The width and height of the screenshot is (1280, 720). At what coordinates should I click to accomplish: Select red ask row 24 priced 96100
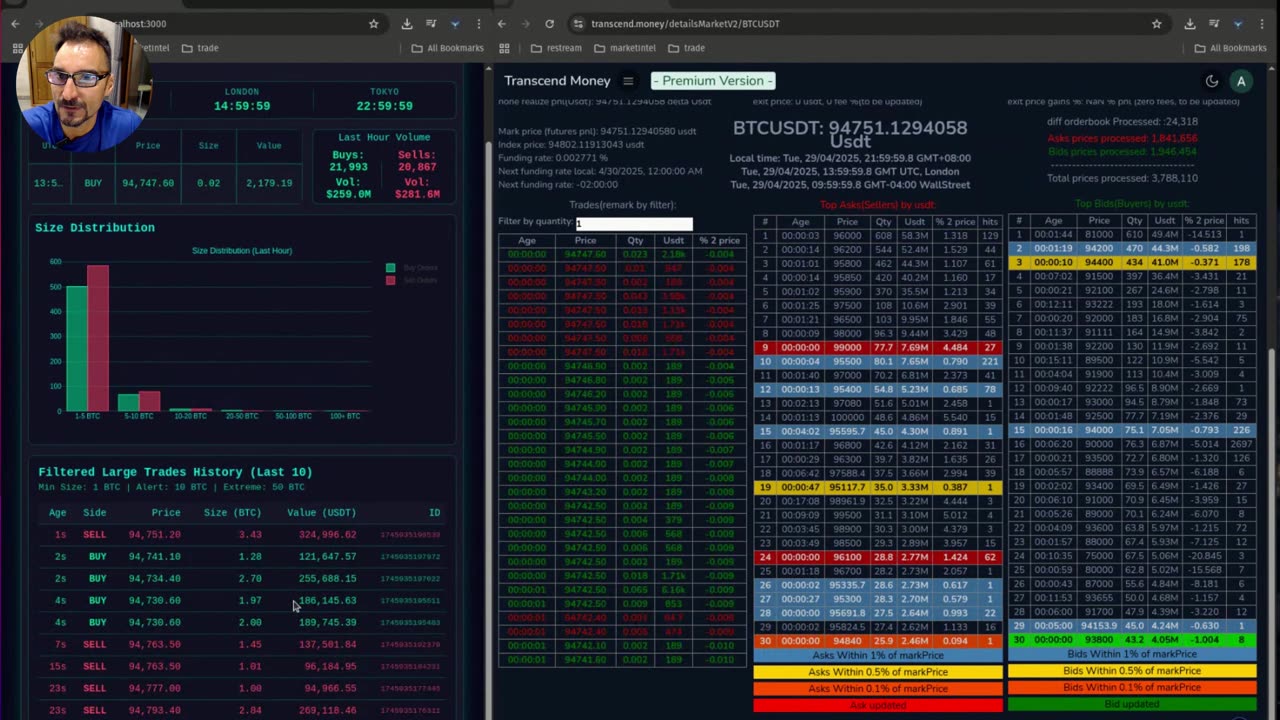tap(877, 557)
